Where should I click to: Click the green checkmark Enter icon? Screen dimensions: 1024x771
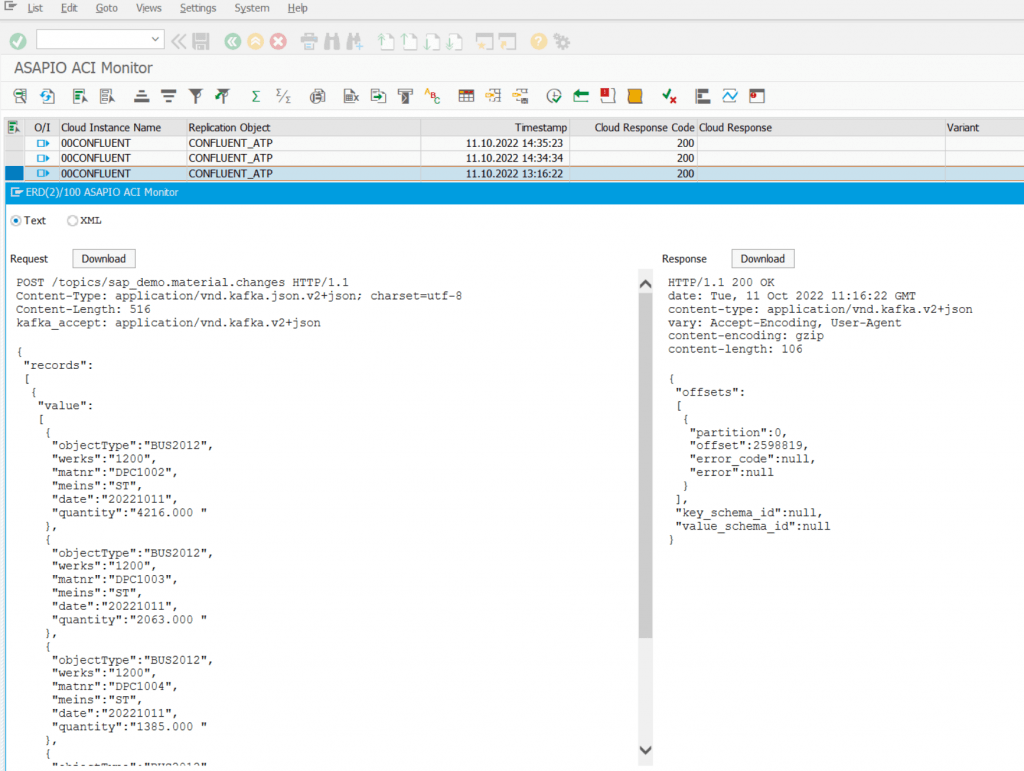pos(18,41)
